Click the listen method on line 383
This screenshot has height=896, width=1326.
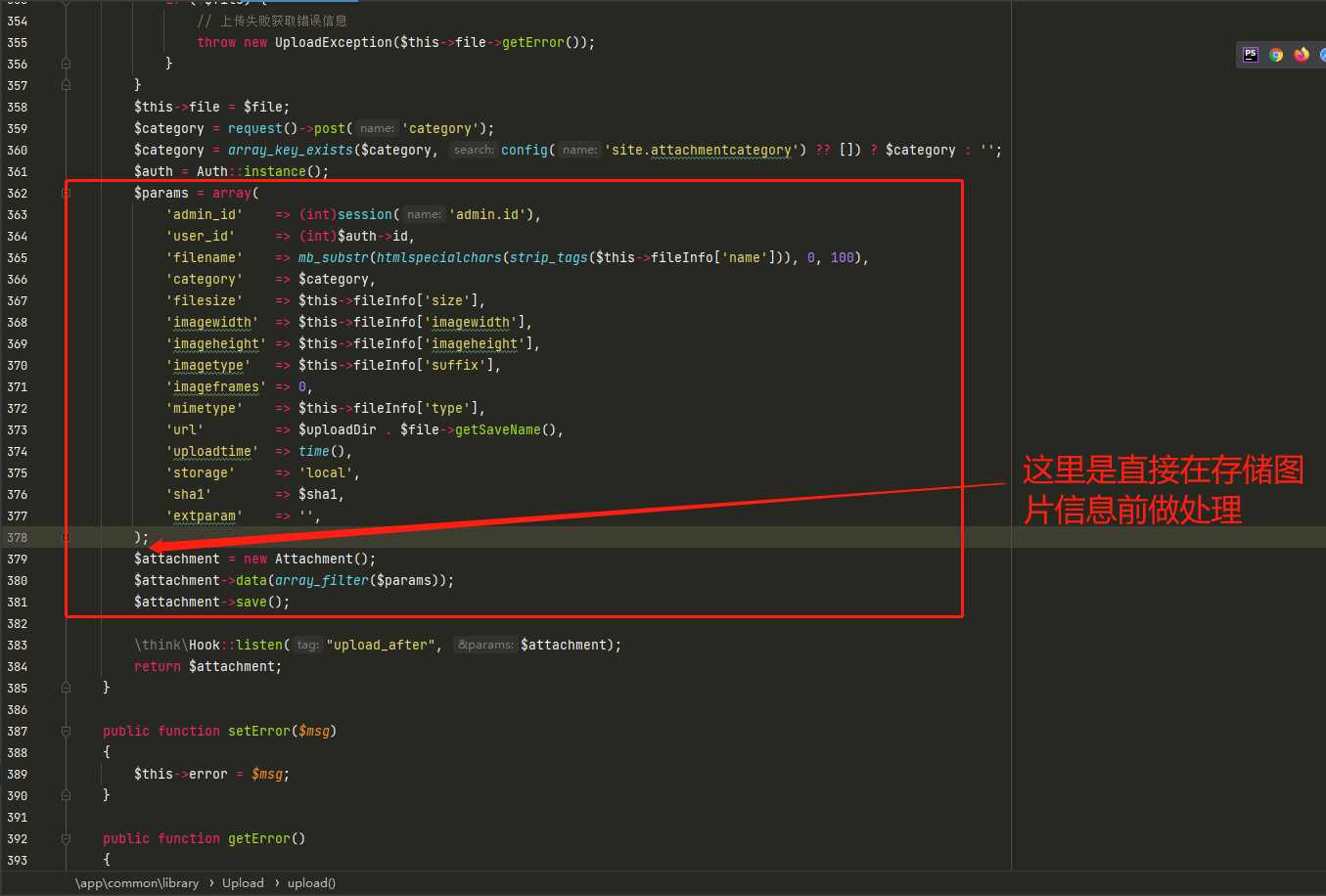pos(259,645)
